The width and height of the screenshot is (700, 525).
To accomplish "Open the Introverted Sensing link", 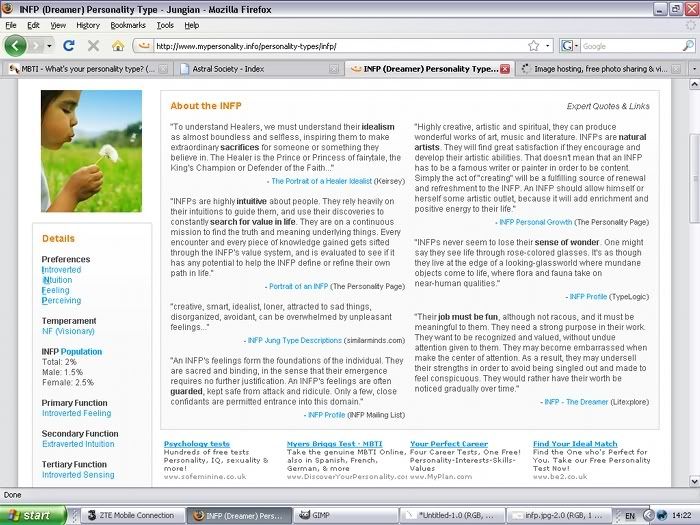I will [x=78, y=475].
